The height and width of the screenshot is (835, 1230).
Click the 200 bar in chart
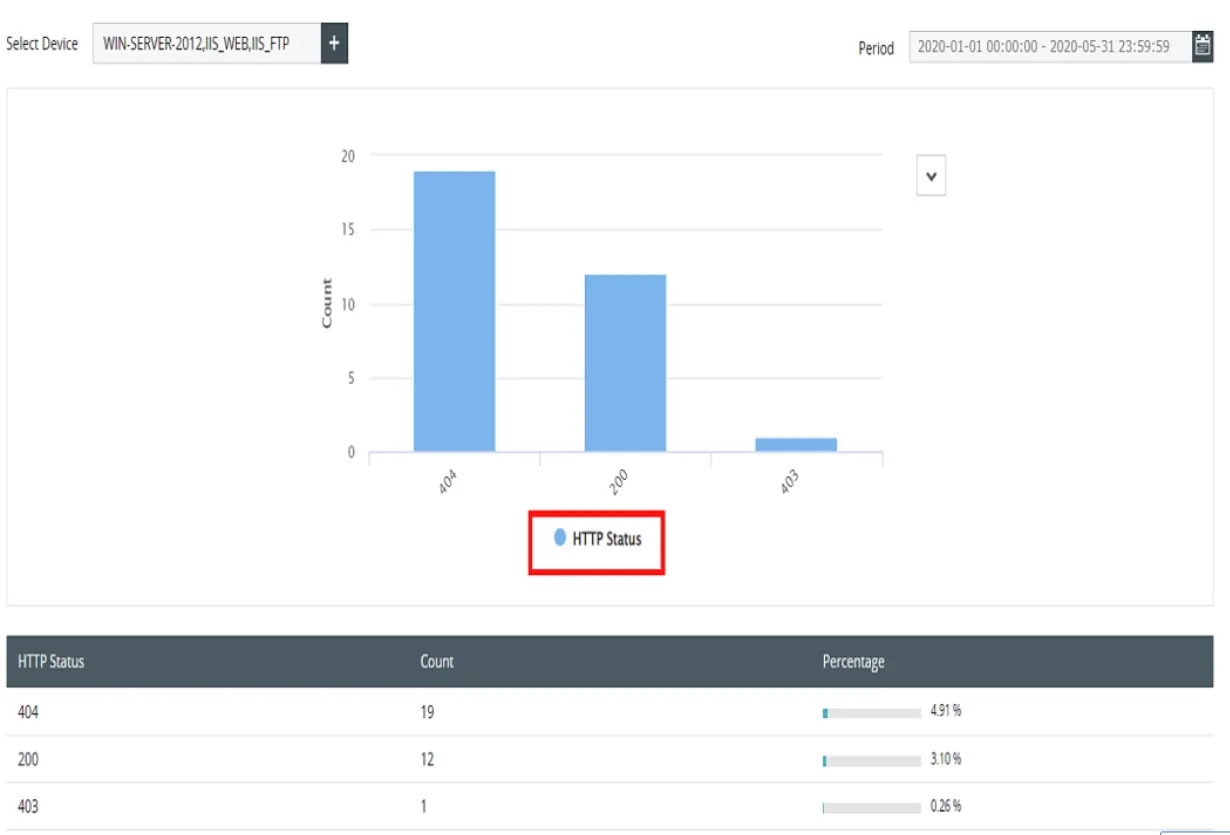[x=625, y=363]
